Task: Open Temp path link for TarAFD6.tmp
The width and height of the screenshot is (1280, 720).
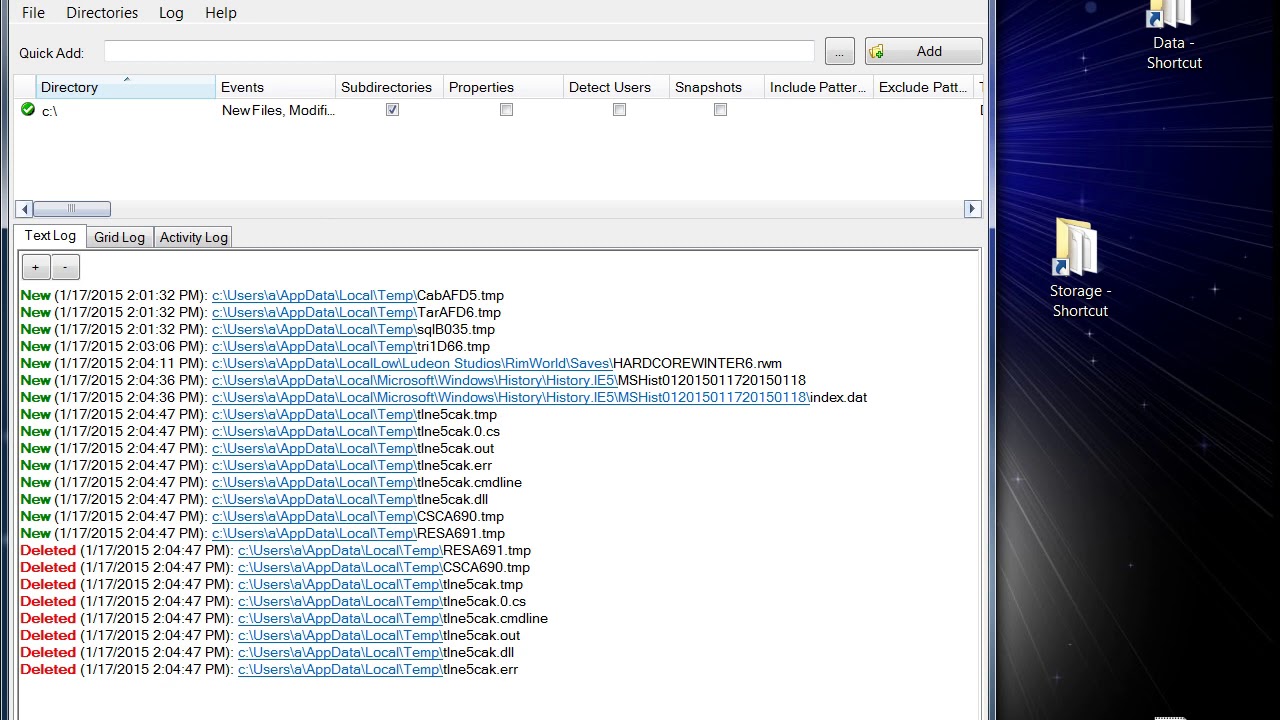Action: [x=314, y=312]
